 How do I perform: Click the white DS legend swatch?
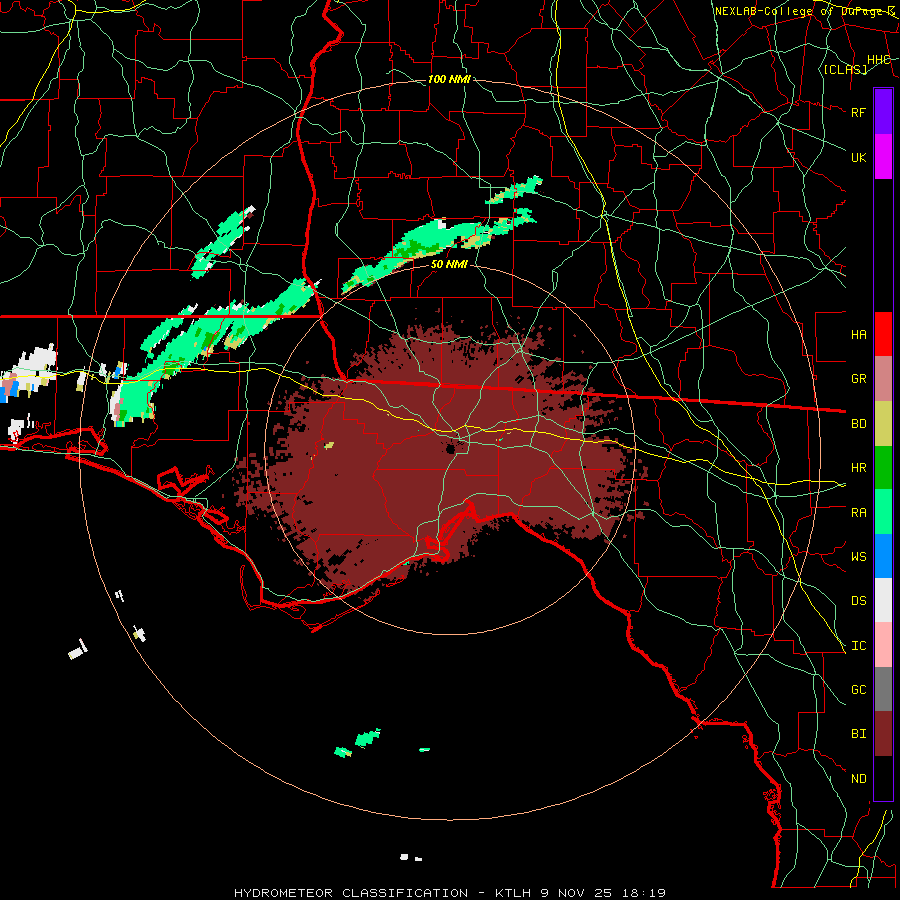point(883,600)
